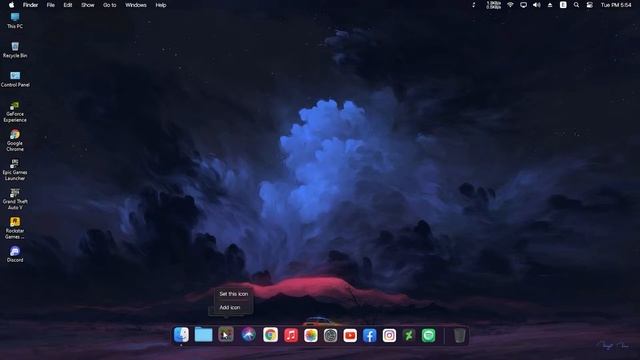The image size is (640, 360).
Task: Open the File menu
Action: point(51,5)
